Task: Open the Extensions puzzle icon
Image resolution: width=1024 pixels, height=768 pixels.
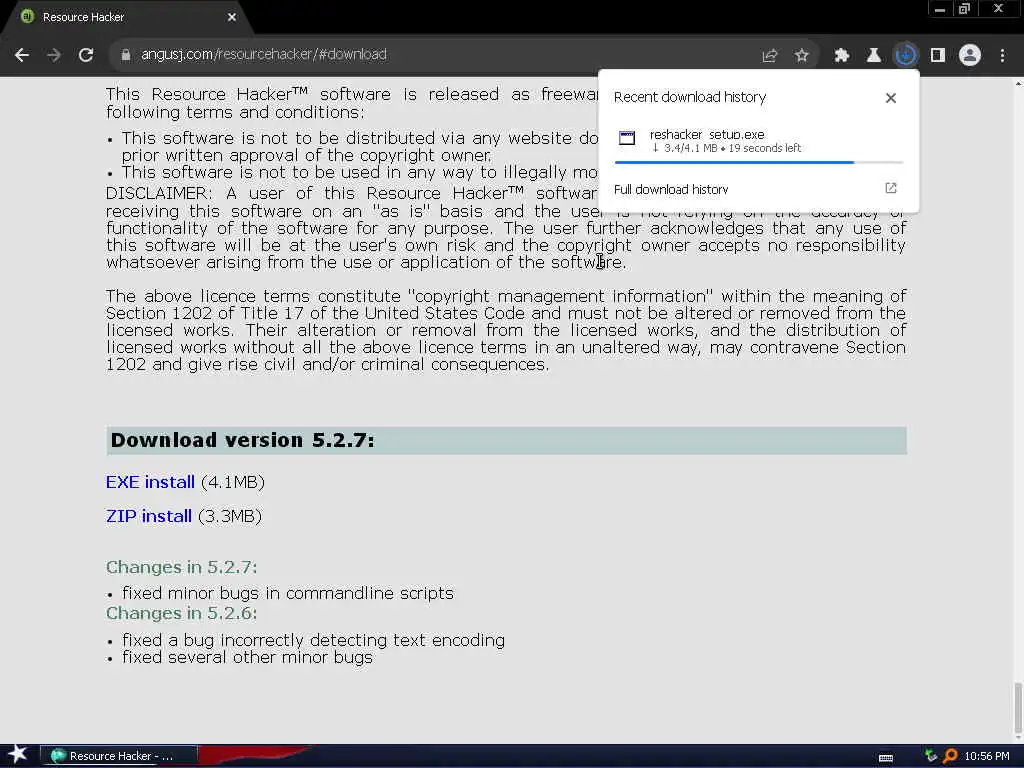Action: [841, 56]
